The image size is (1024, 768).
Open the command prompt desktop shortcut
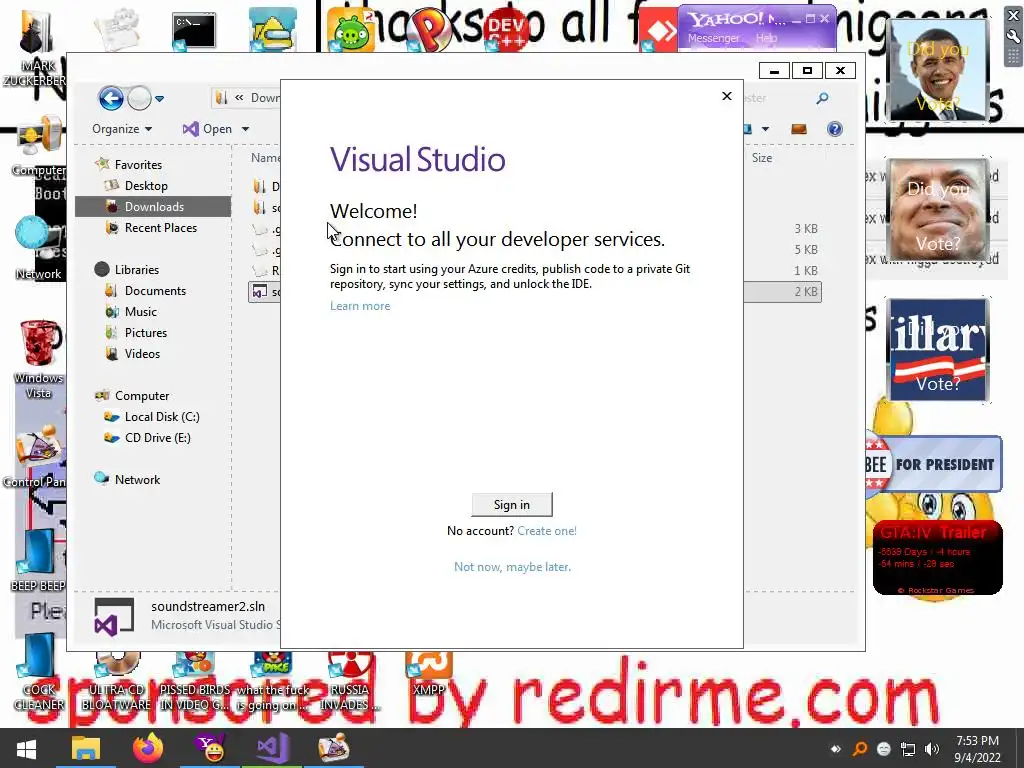click(x=193, y=31)
